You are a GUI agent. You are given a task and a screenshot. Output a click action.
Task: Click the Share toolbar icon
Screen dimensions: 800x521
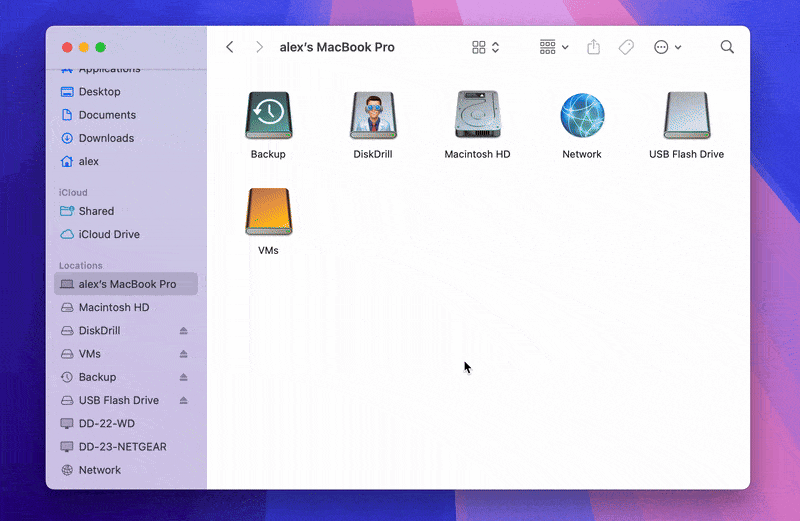pyautogui.click(x=593, y=47)
